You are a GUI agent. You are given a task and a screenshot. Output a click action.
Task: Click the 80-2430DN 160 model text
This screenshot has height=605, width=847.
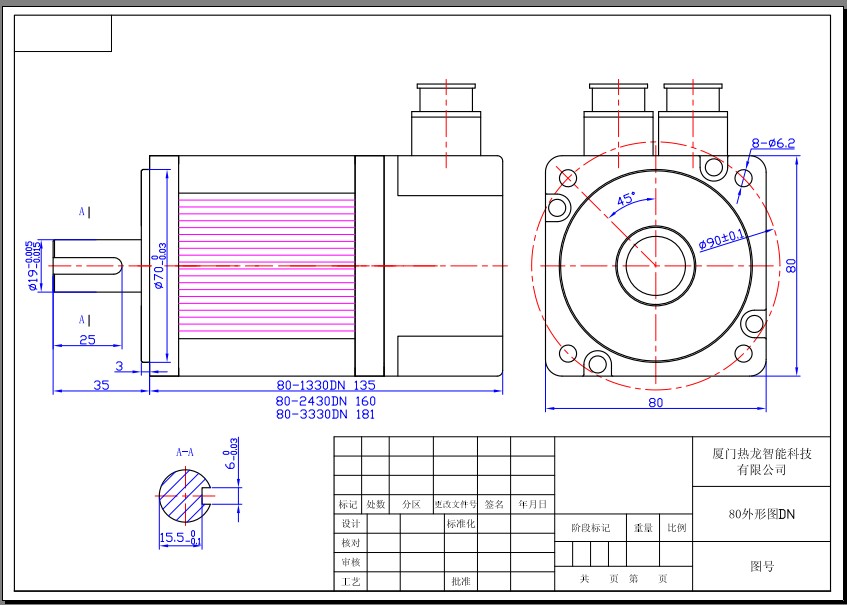[325, 400]
